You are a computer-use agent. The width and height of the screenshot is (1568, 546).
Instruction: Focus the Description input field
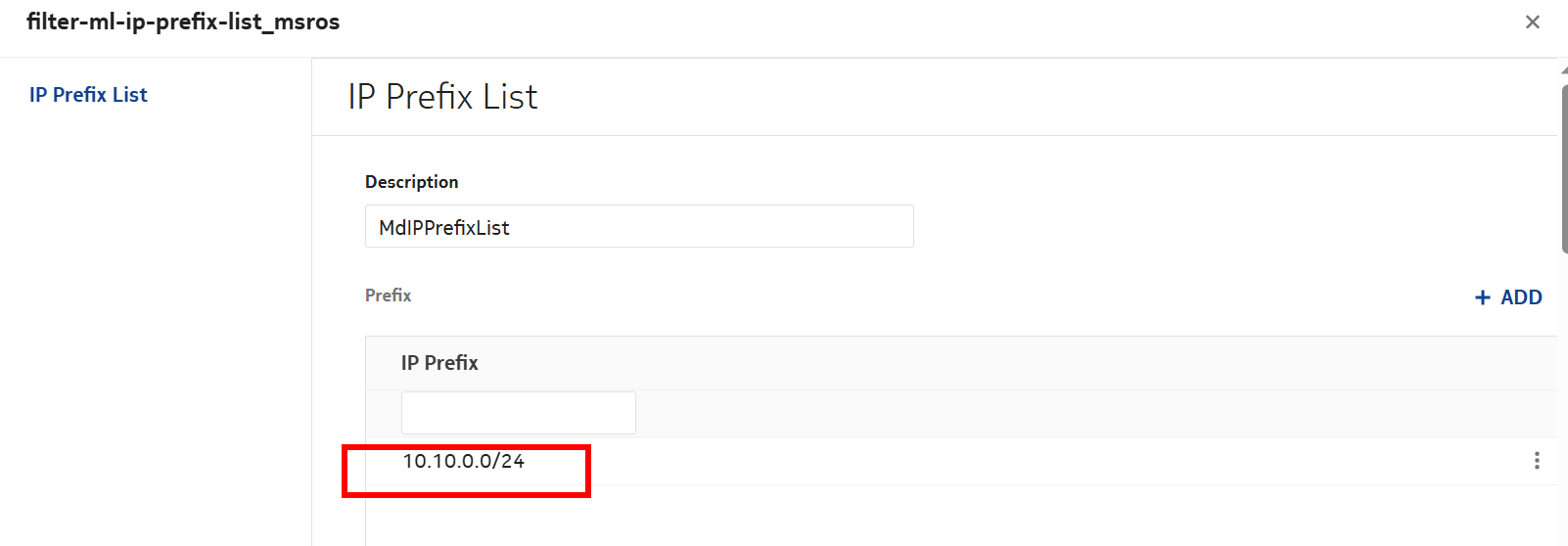638,227
